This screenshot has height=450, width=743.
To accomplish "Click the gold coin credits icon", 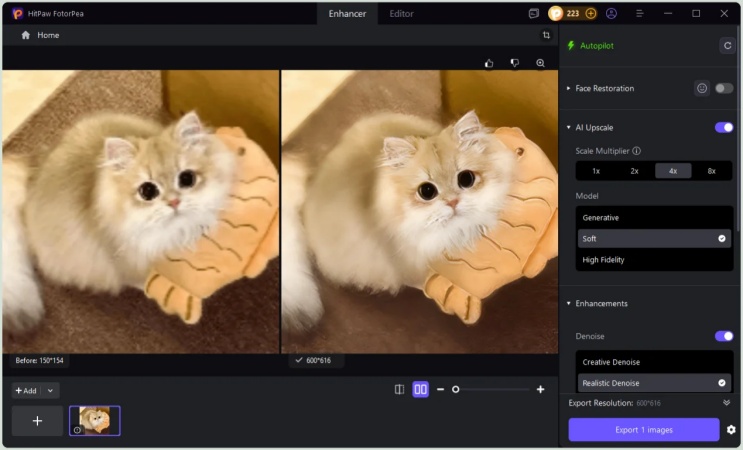I will (555, 14).
